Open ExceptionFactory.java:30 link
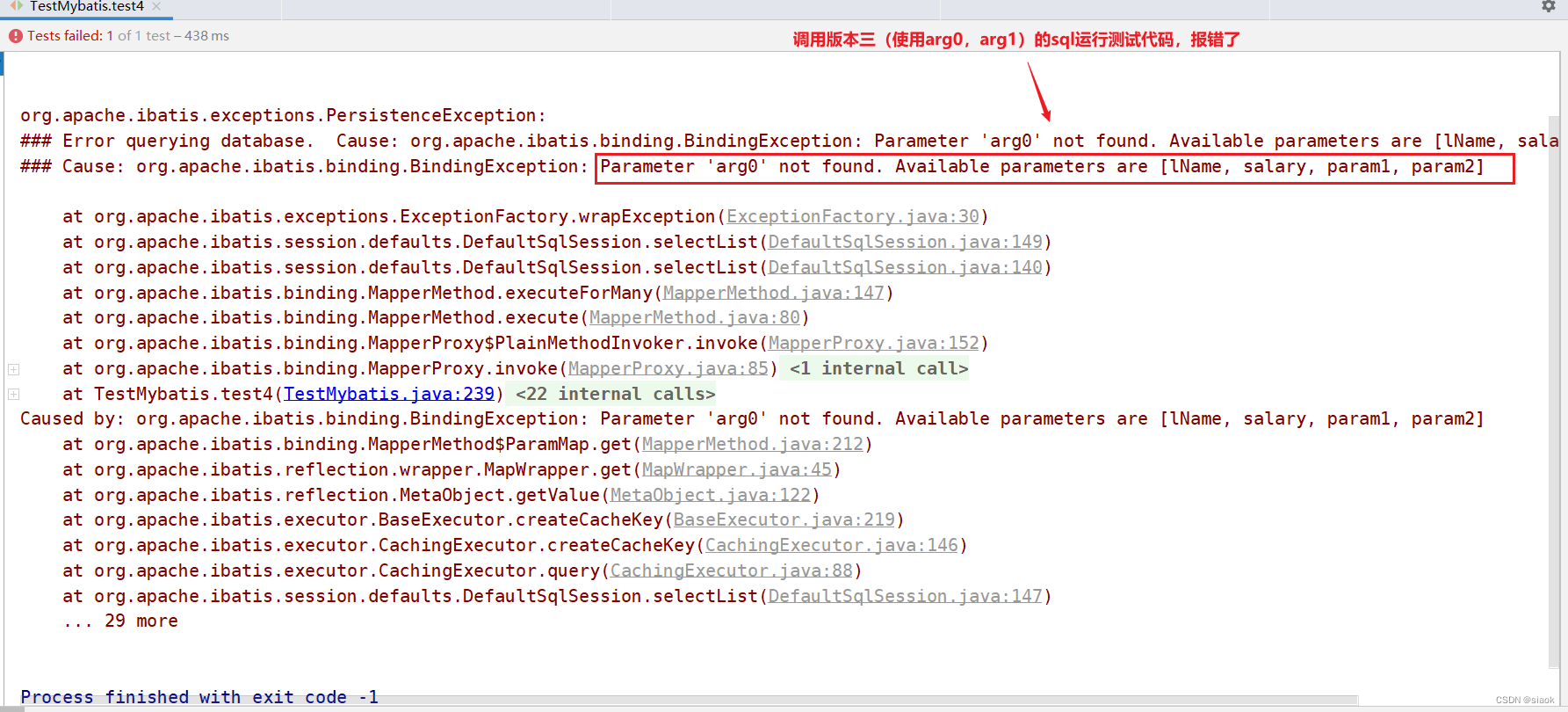Screen dimensions: 1568x712 click(853, 217)
